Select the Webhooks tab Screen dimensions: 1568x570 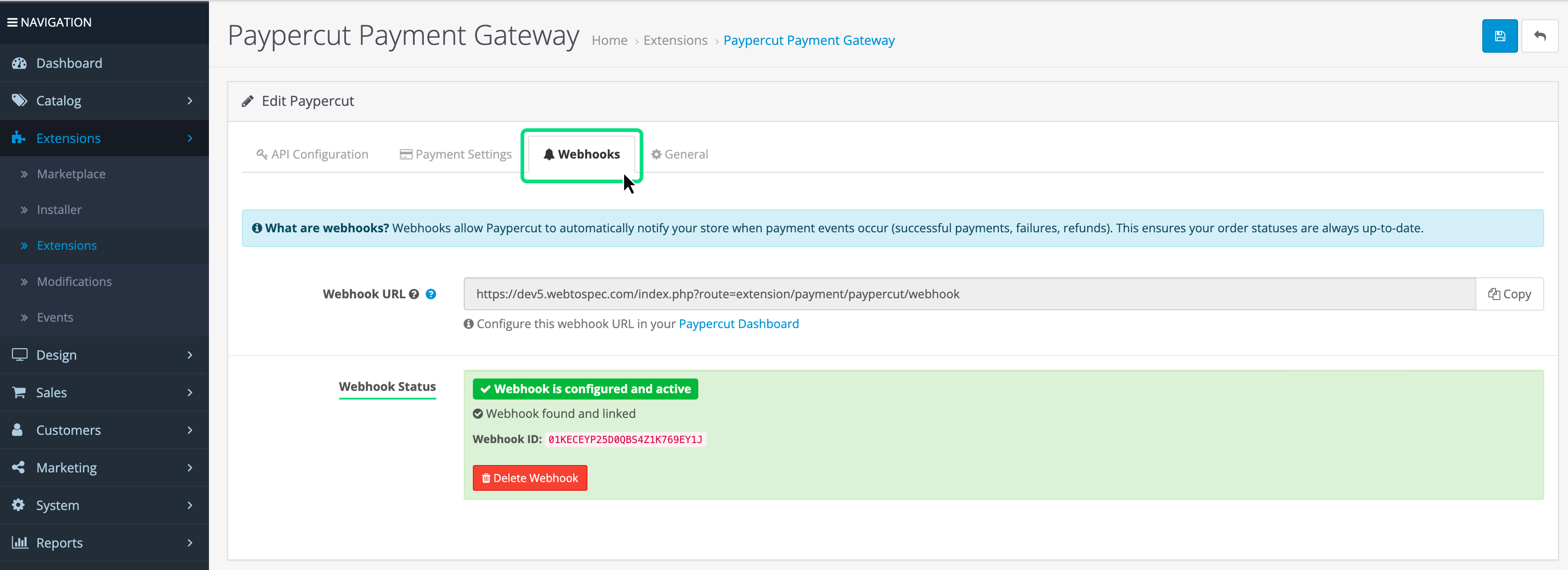point(581,154)
